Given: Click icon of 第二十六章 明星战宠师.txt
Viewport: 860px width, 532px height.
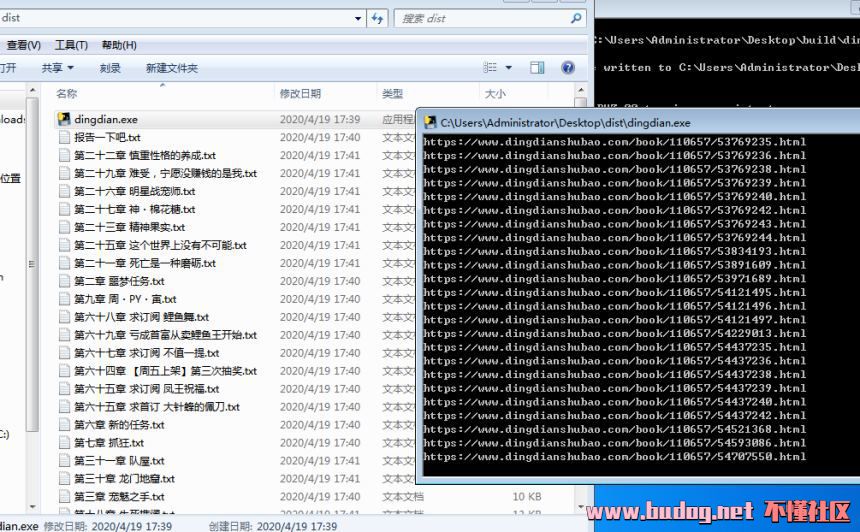Looking at the screenshot, I should pos(64,191).
